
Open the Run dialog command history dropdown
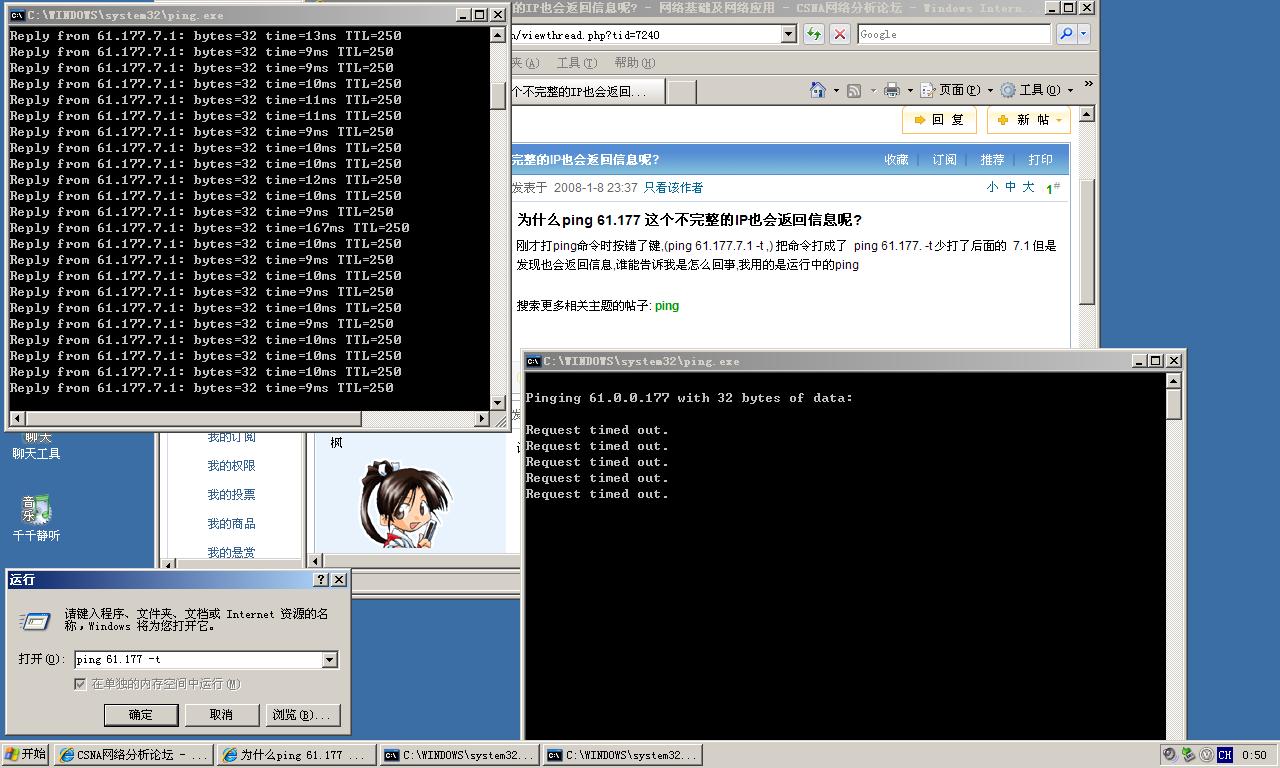(331, 660)
